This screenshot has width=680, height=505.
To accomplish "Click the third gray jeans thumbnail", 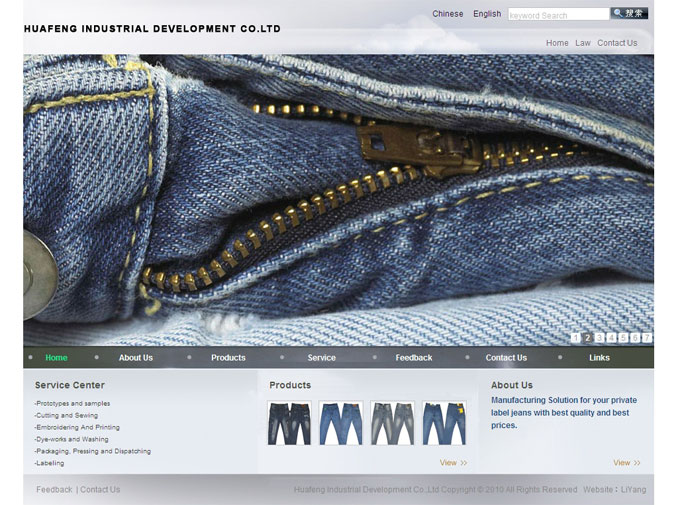I will (x=392, y=423).
